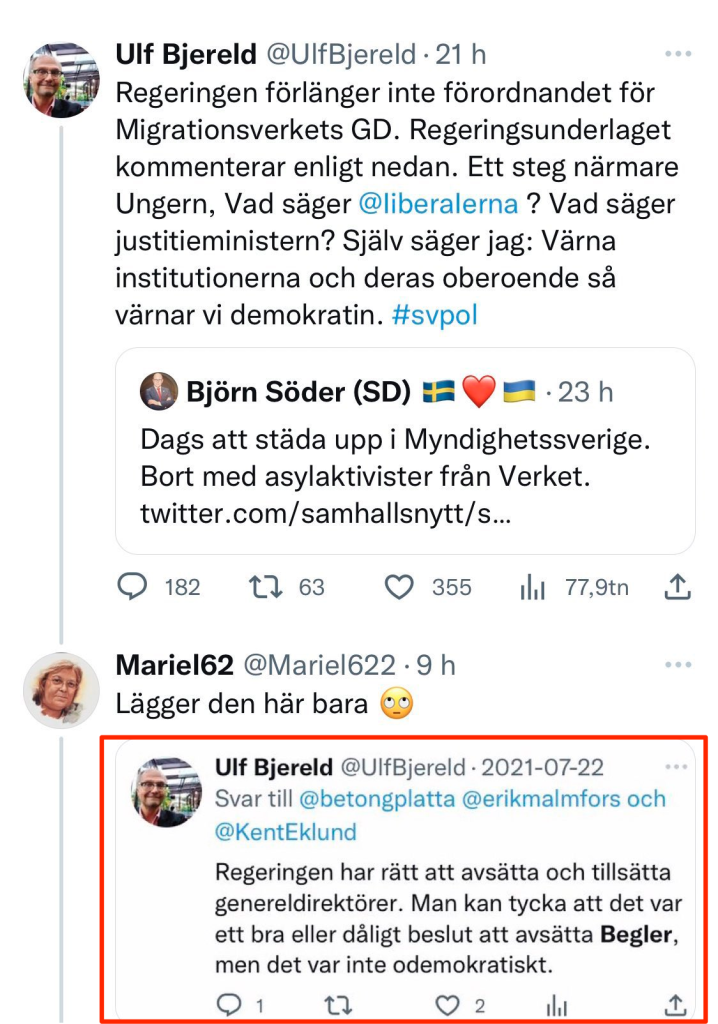
Task: Like the tweet with 355 likes
Action: 399,587
